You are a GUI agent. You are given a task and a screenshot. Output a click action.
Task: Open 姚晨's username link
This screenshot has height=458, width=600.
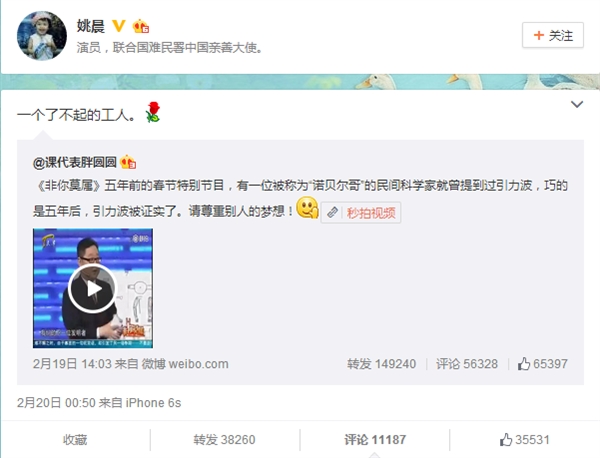coord(91,26)
